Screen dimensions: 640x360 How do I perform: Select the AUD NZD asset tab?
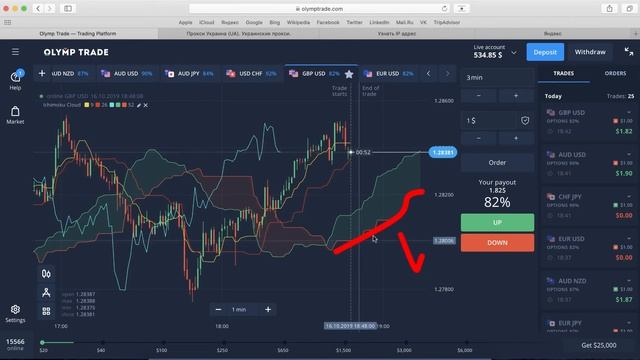70,73
